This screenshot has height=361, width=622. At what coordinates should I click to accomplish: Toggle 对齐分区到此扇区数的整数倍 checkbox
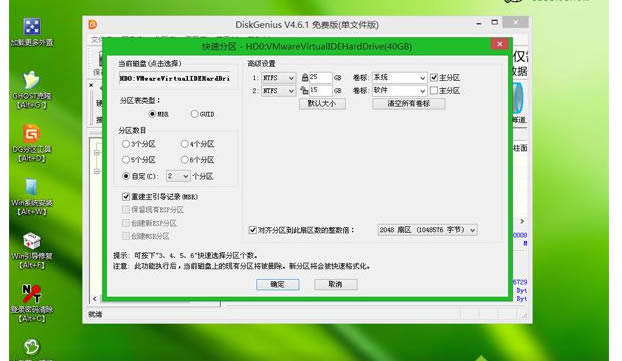(253, 230)
